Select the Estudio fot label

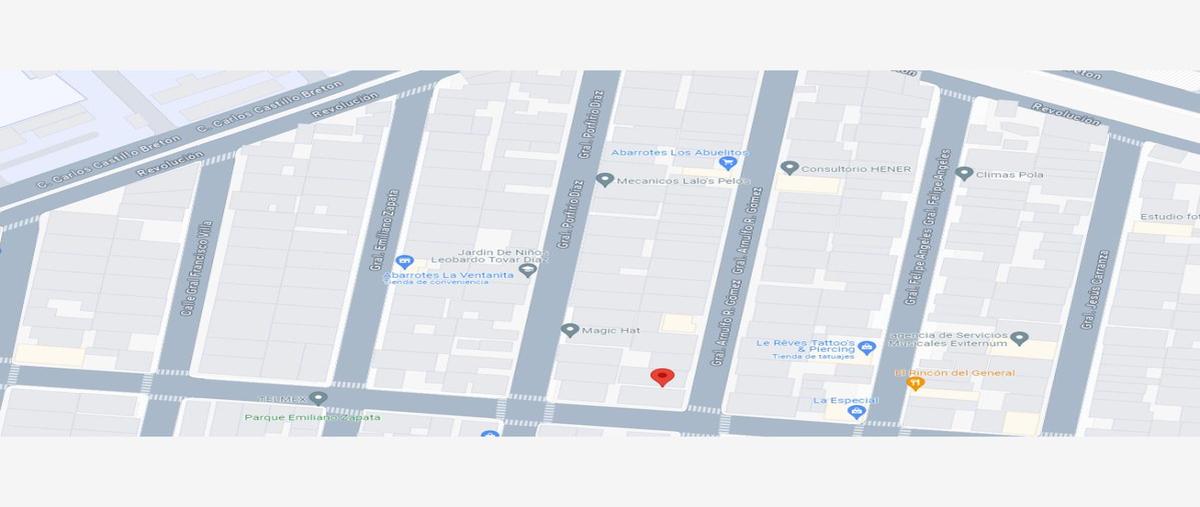[1170, 216]
